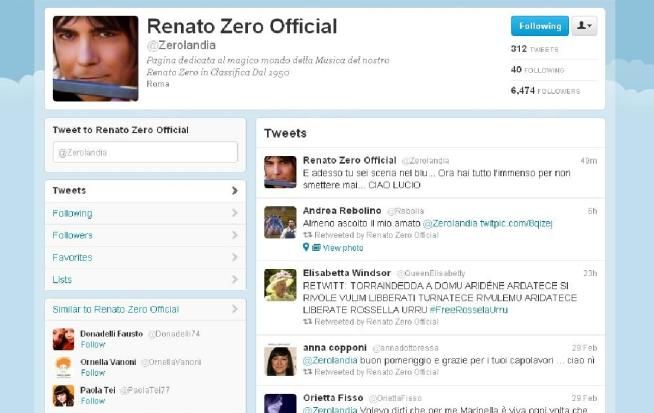The width and height of the screenshot is (654, 413).
Task: Click the chevron arrow on the Following row
Action: pyautogui.click(x=235, y=213)
